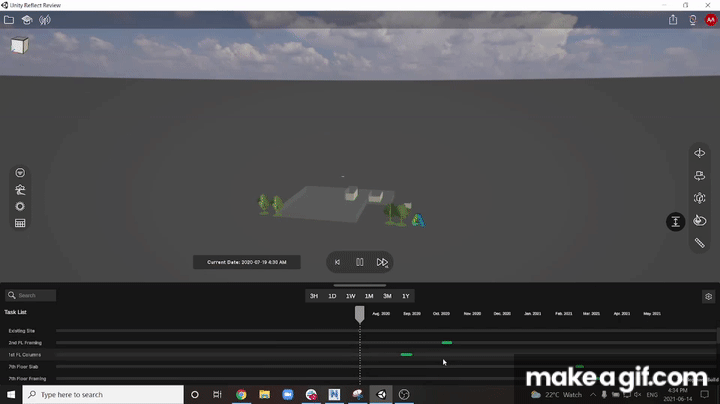720x404 pixels.
Task: Skip to the start of timeline
Action: (x=337, y=262)
